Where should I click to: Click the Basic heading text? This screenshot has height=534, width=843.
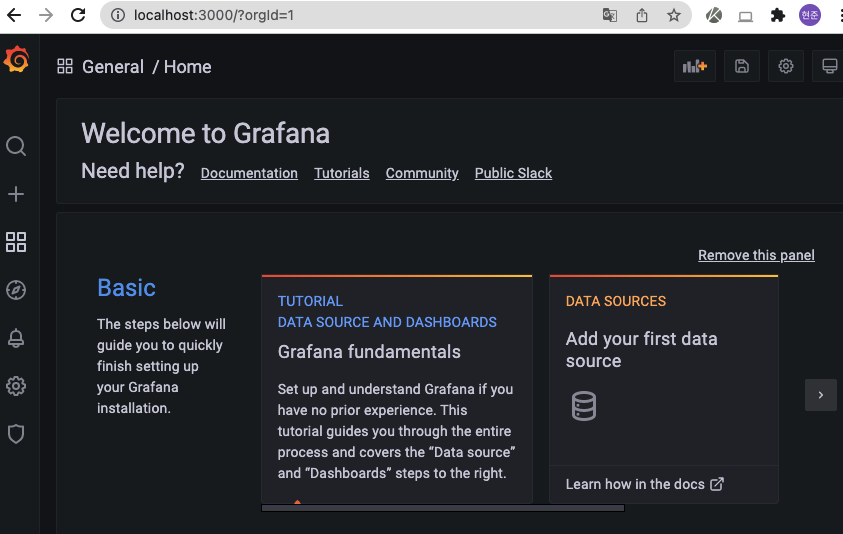coord(126,288)
